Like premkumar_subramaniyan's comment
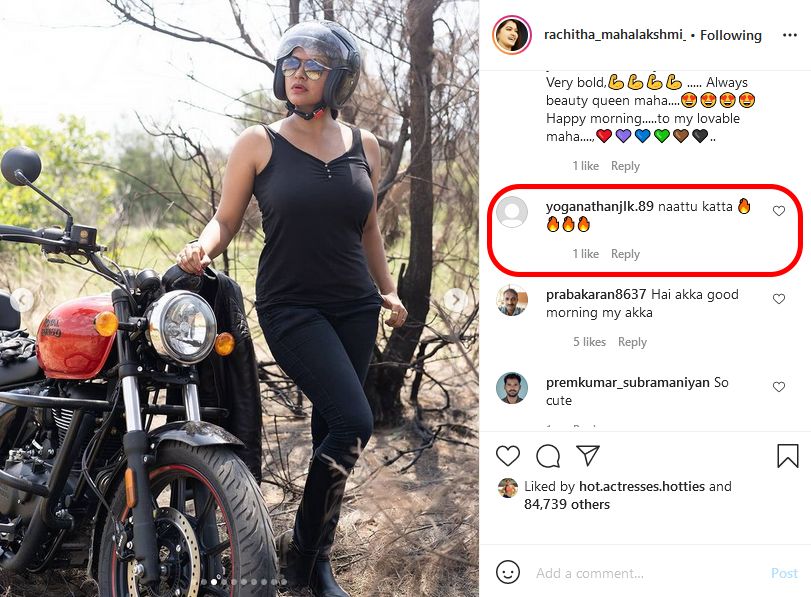The width and height of the screenshot is (811, 597). (779, 387)
